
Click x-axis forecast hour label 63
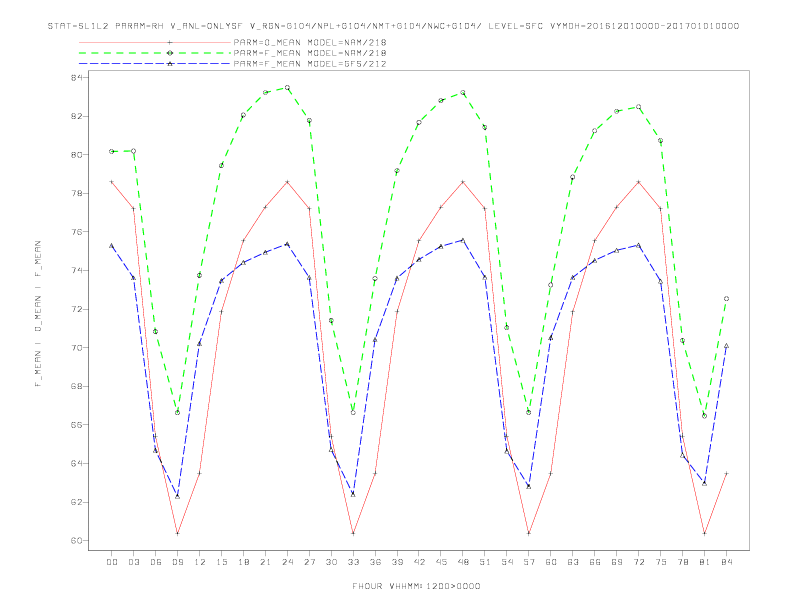tap(573, 562)
